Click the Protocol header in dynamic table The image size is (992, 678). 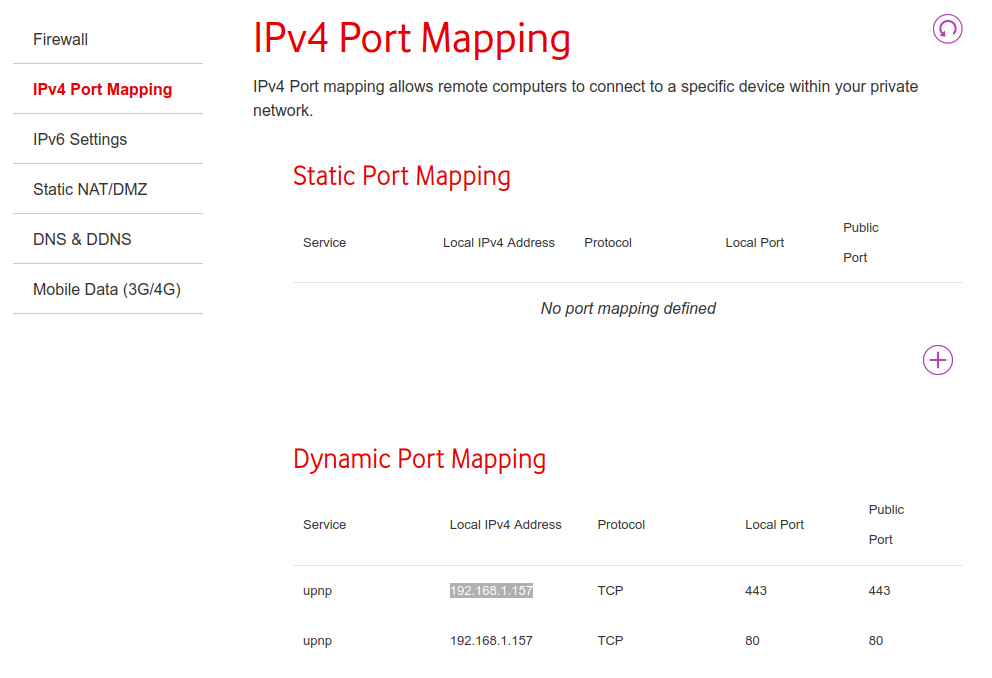[621, 525]
